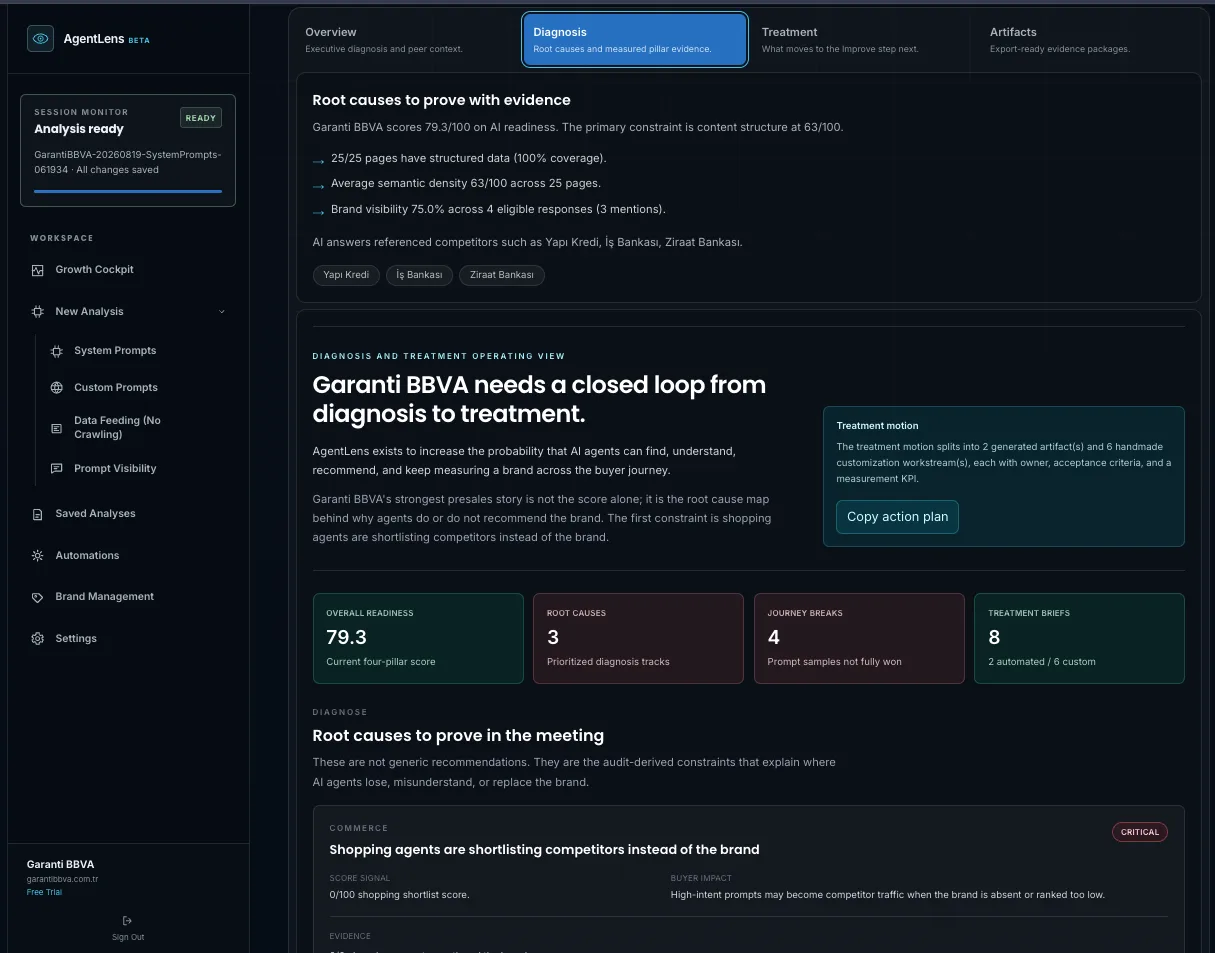Click the Root Causes 3 card
The width and height of the screenshot is (1215, 953).
[638, 639]
